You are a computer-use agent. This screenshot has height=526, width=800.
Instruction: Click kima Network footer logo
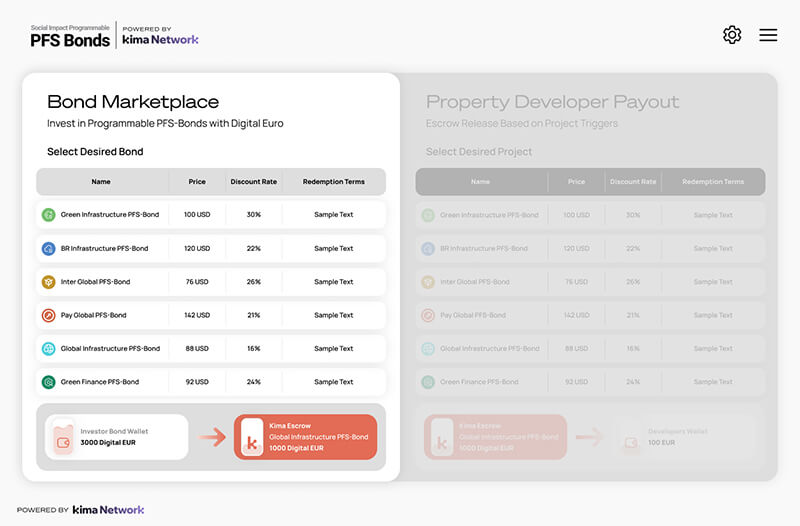click(x=108, y=510)
